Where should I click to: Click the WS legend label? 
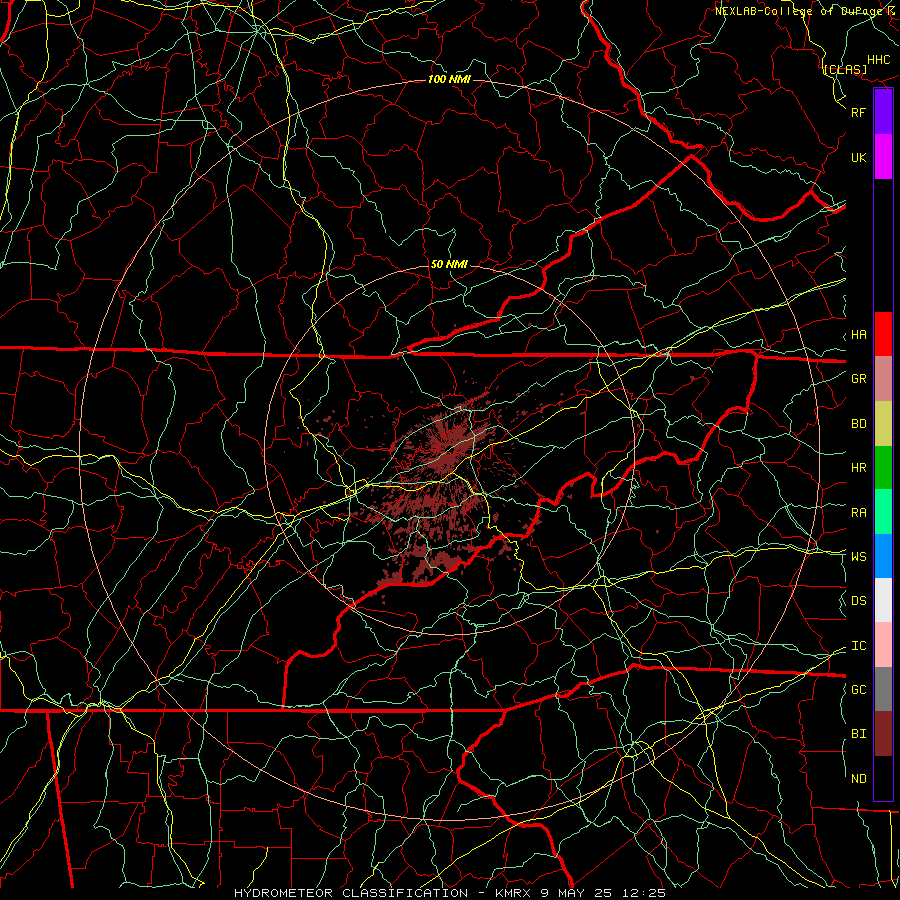click(x=858, y=556)
